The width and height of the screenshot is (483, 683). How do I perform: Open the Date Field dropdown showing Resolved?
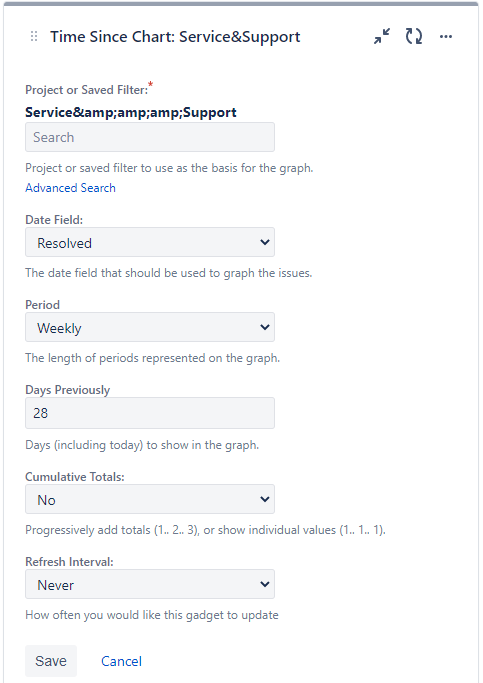pyautogui.click(x=150, y=242)
